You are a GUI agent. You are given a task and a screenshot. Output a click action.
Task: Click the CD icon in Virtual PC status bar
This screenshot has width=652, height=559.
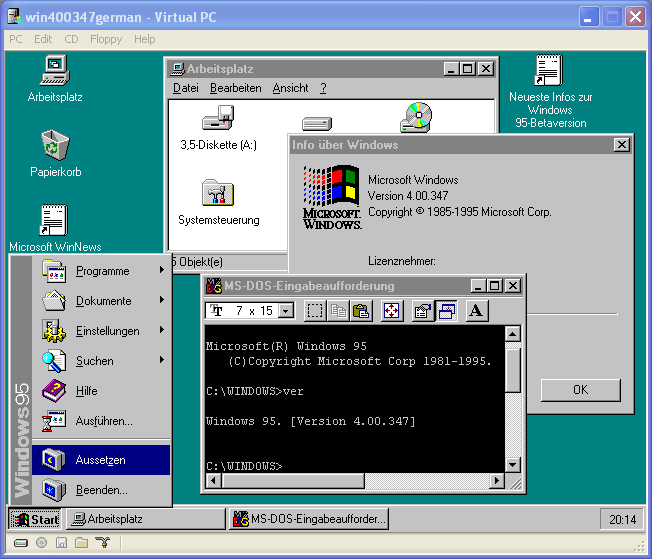(41, 542)
